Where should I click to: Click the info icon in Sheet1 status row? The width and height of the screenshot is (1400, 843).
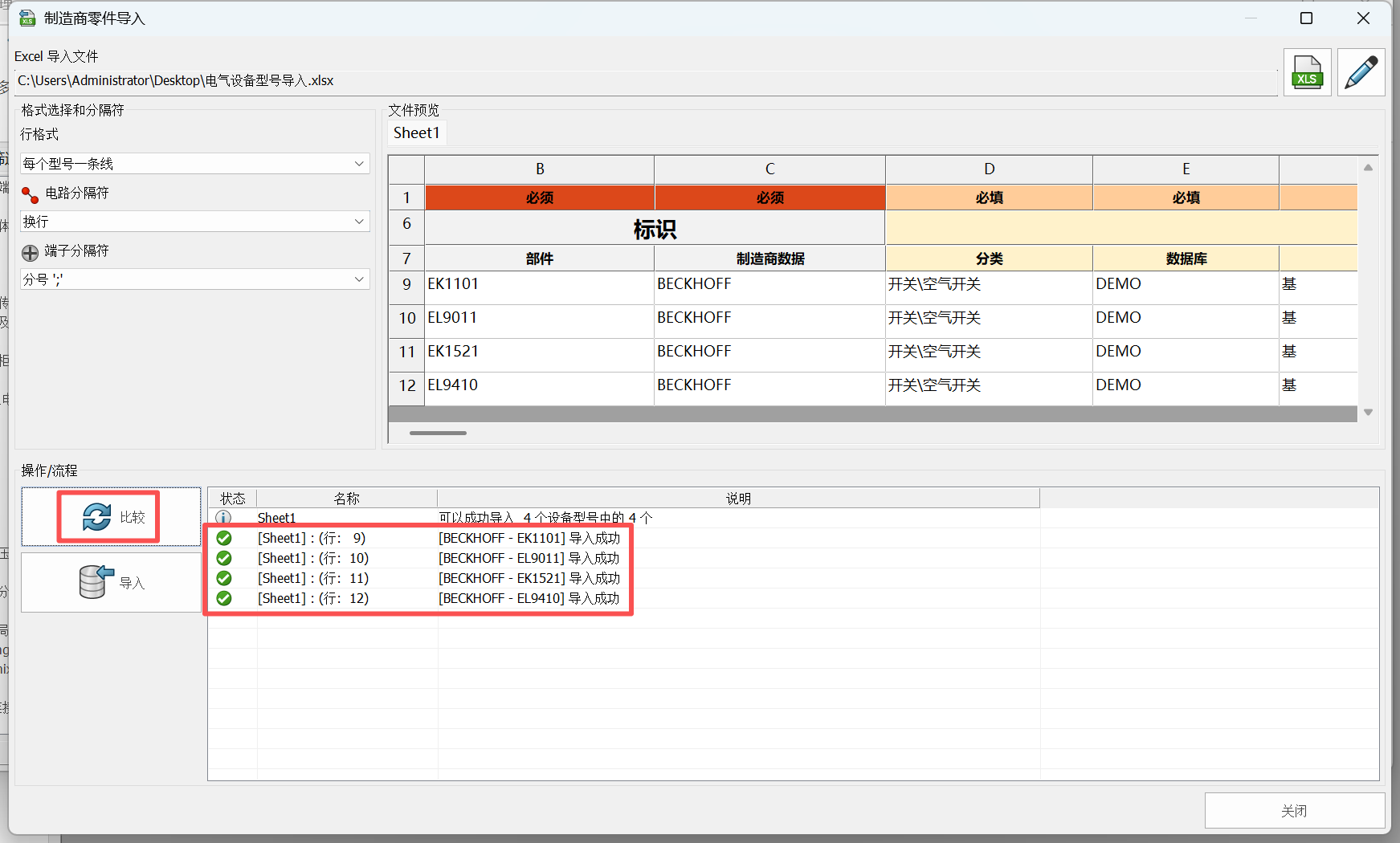click(x=223, y=518)
